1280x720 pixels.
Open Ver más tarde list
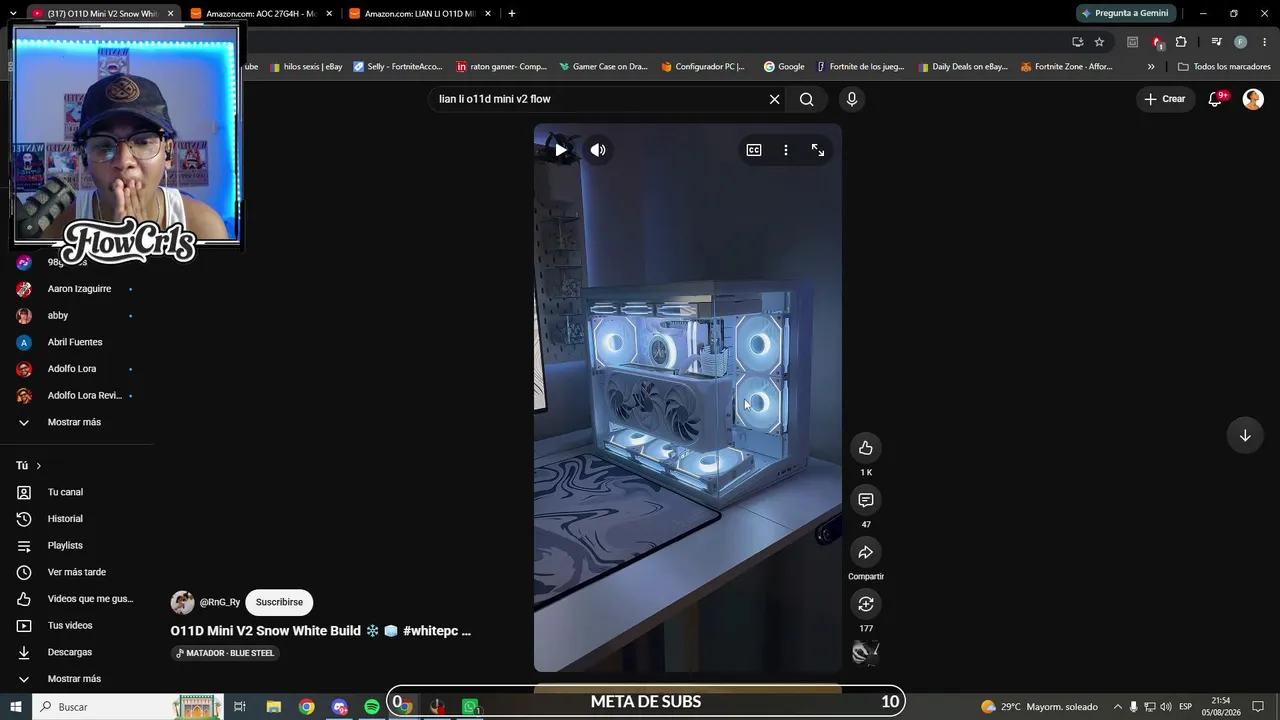click(79, 572)
